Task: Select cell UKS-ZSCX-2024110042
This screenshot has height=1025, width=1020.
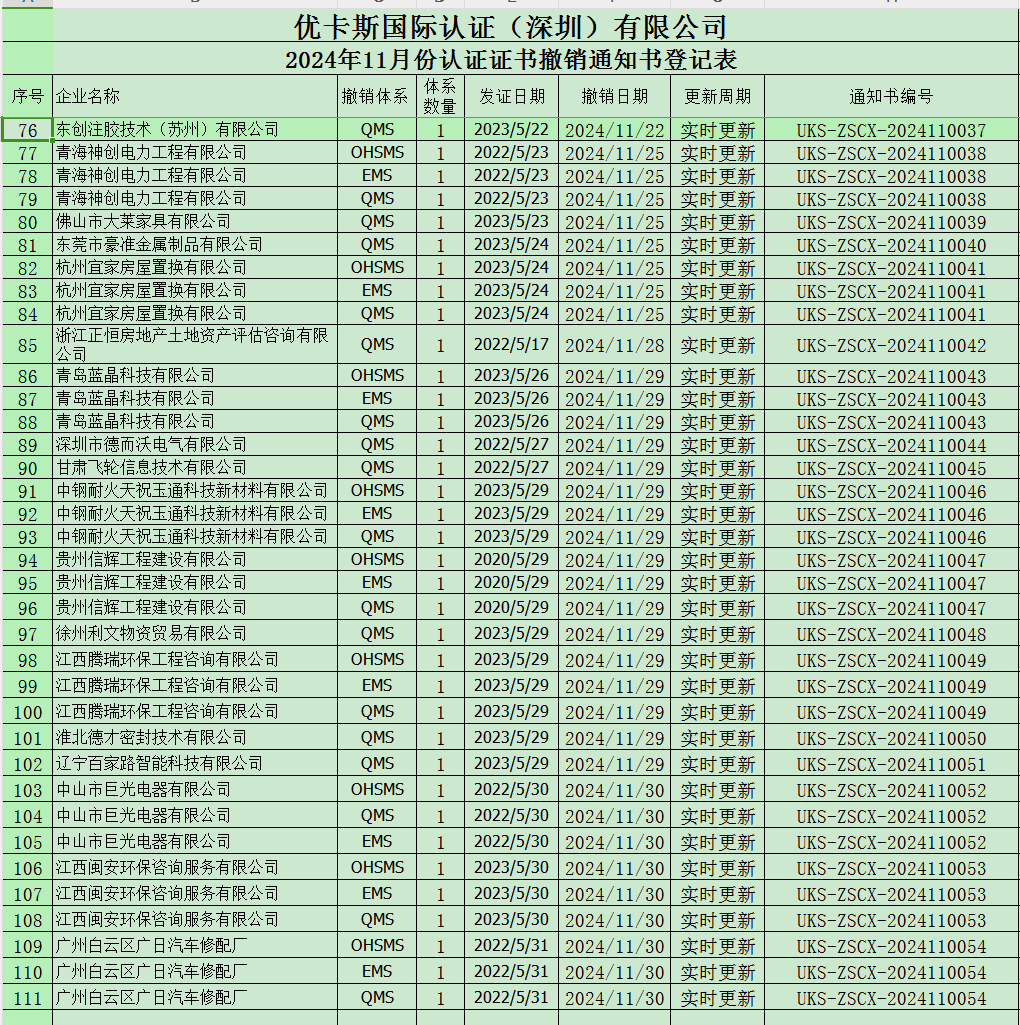Action: point(891,344)
